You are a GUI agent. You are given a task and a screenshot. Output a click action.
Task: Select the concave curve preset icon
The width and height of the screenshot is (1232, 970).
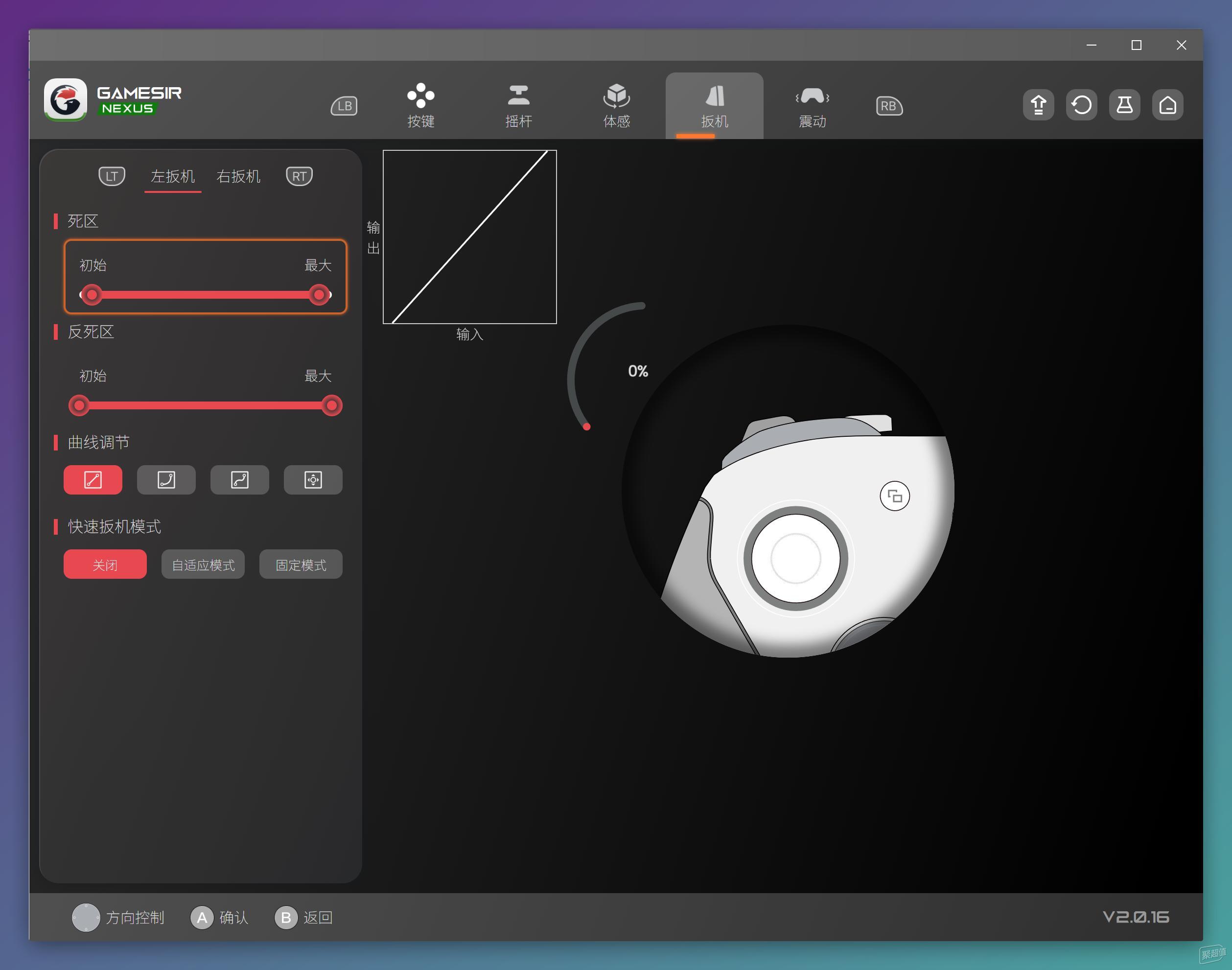pos(166,480)
